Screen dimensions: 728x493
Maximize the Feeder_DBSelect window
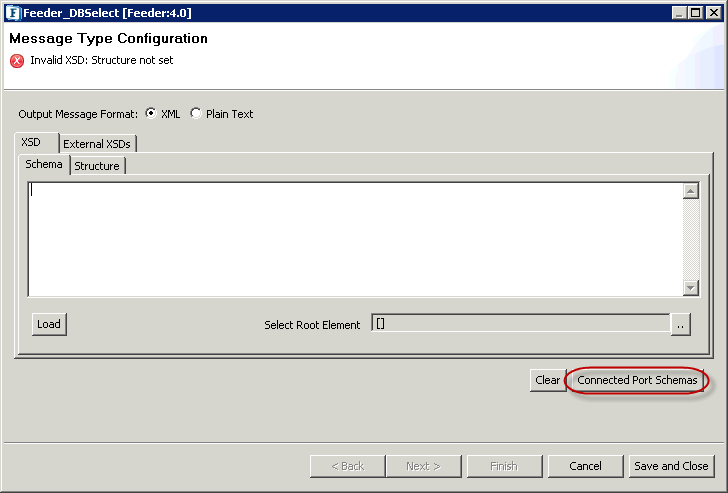point(696,13)
